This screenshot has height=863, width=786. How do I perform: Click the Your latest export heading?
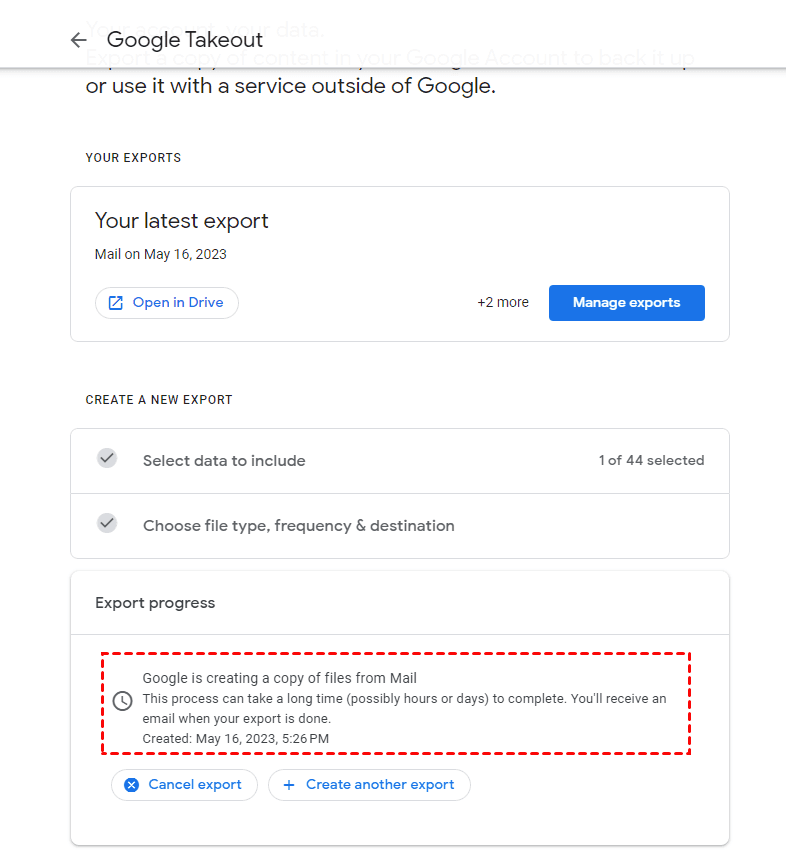coord(181,221)
